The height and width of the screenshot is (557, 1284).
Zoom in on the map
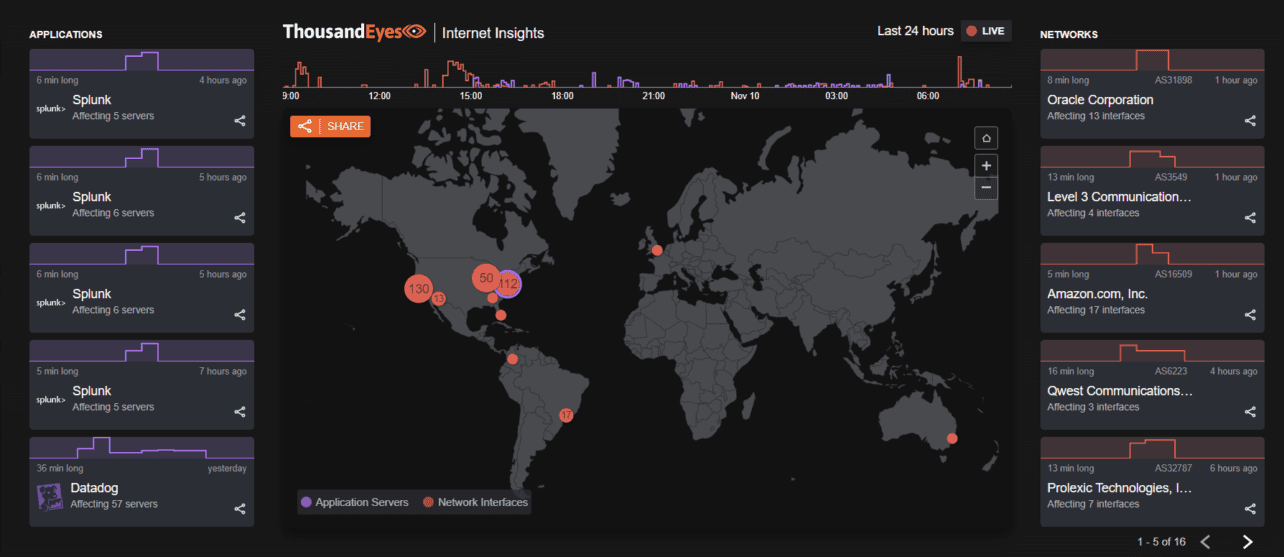pos(986,166)
